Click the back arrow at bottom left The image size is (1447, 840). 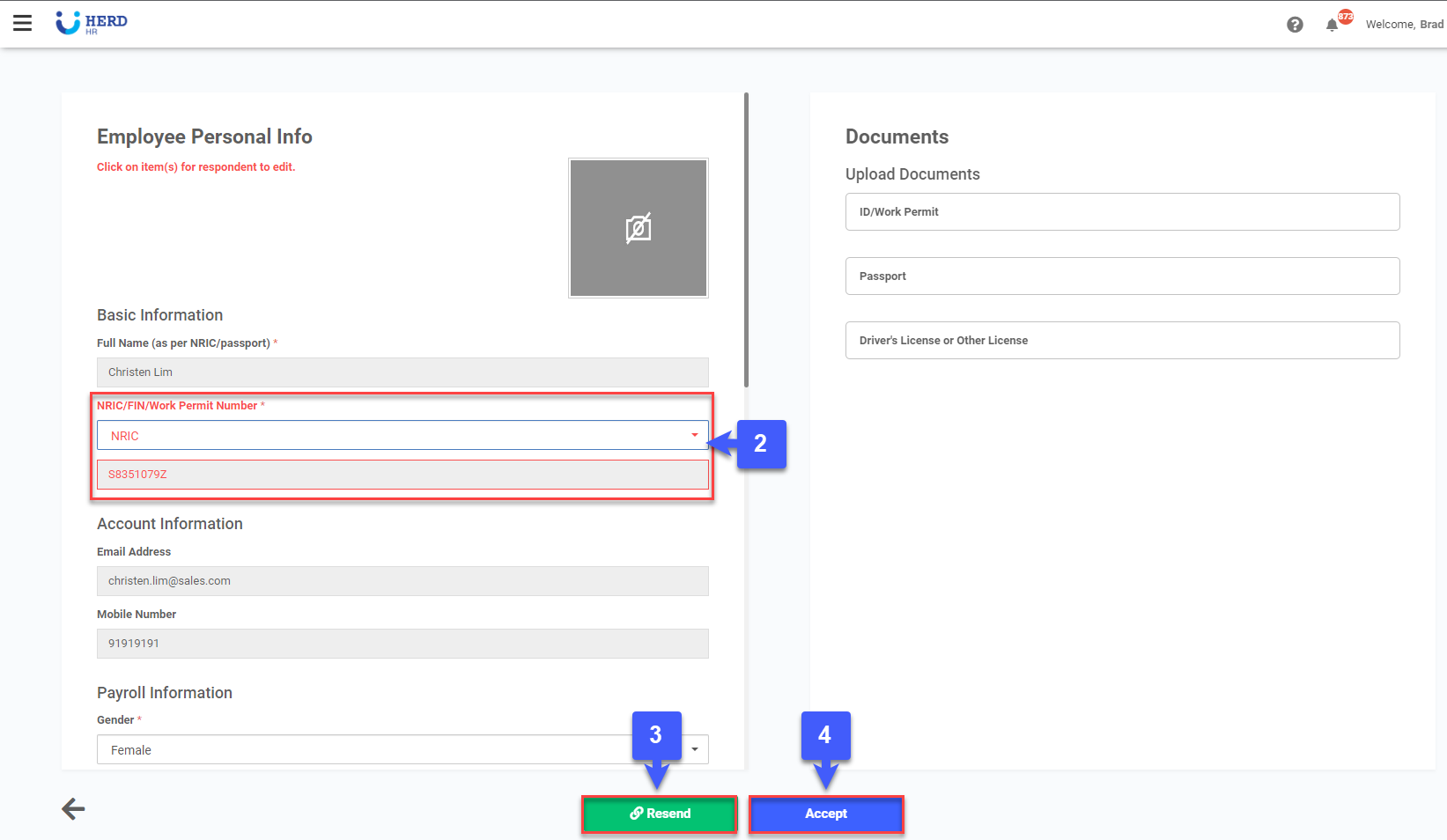73,808
